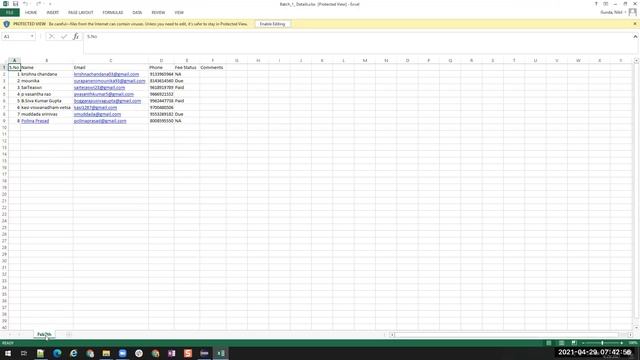Close the Protected View message bar
640x360 pixels.
tap(635, 24)
